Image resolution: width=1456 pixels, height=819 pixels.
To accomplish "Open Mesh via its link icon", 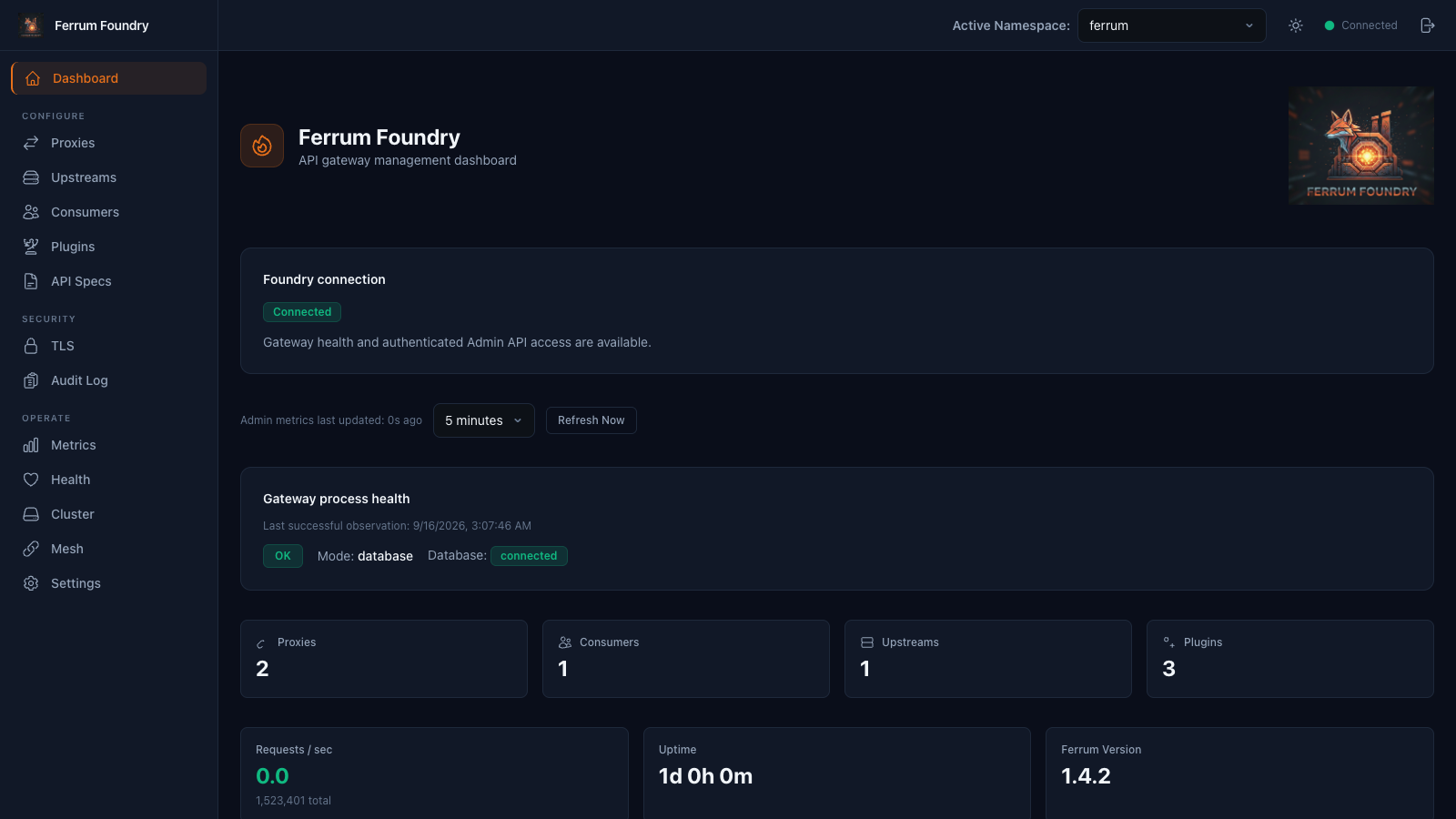I will click(31, 549).
